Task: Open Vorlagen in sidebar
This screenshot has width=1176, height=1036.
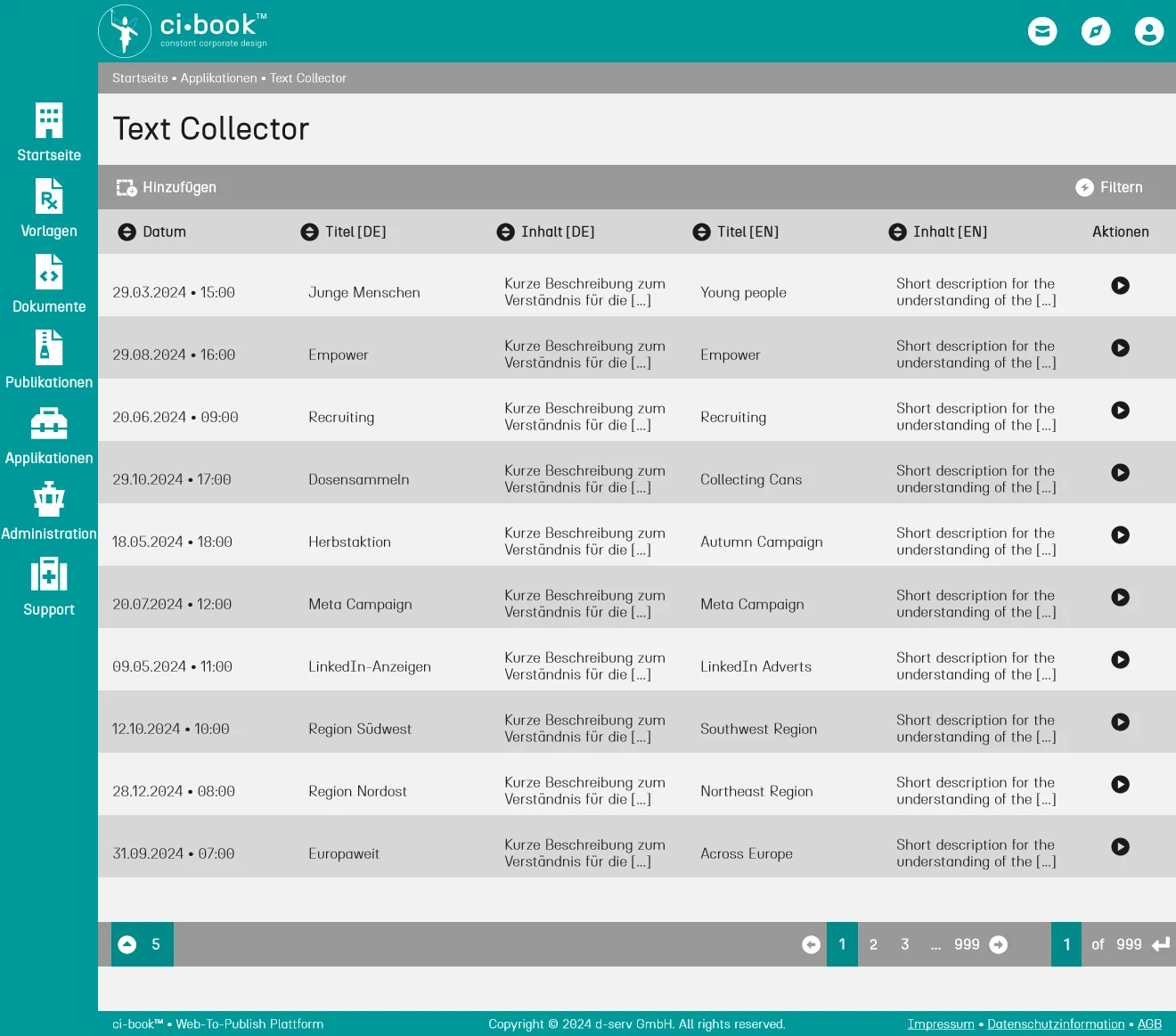Action: click(49, 208)
